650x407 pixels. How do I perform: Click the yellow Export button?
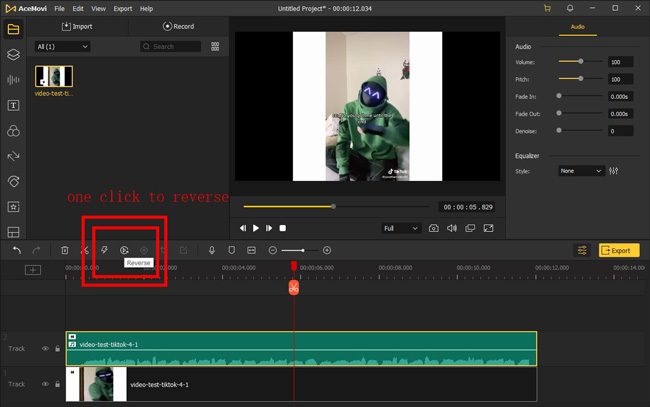(x=619, y=250)
